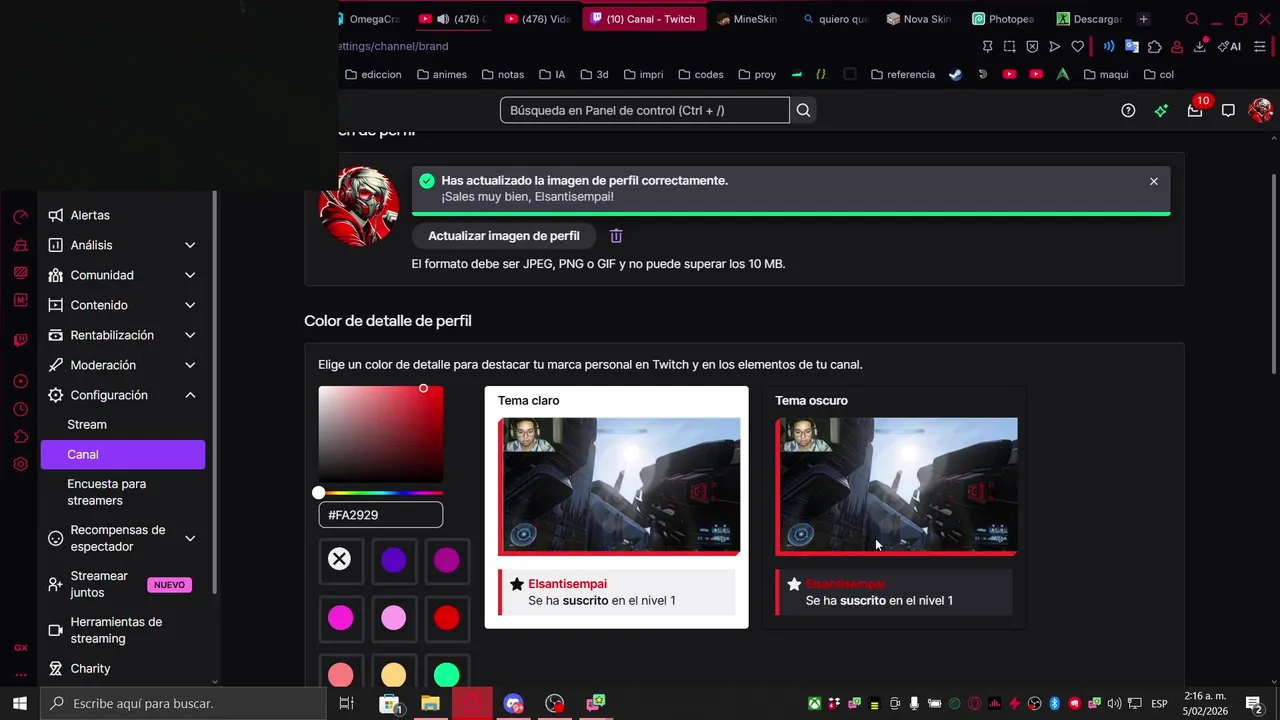Click the hex color field #FA2929

point(381,515)
